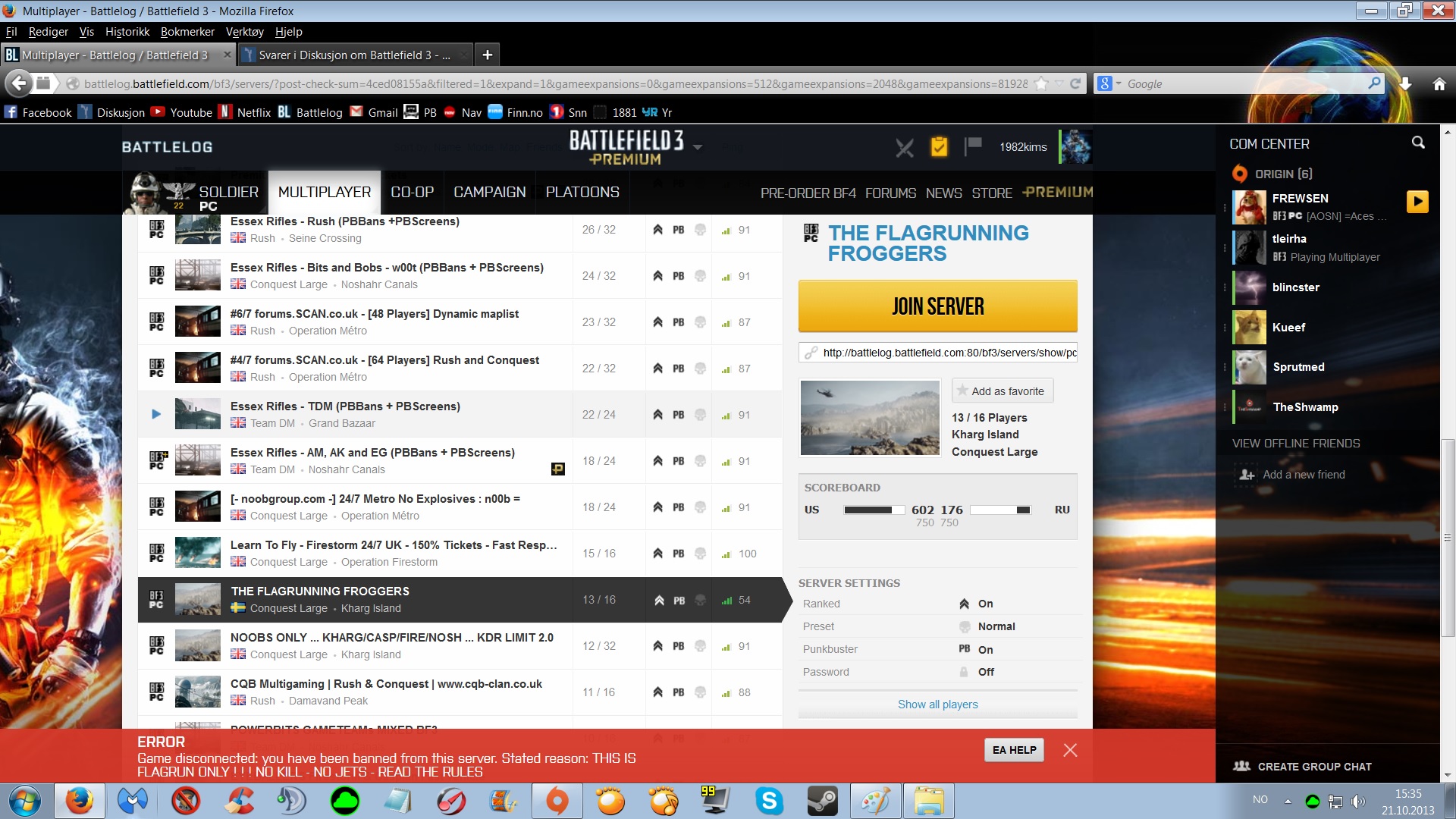This screenshot has width=1456, height=819.
Task: Open the Kharg Island map thumbnail
Action: coord(870,418)
